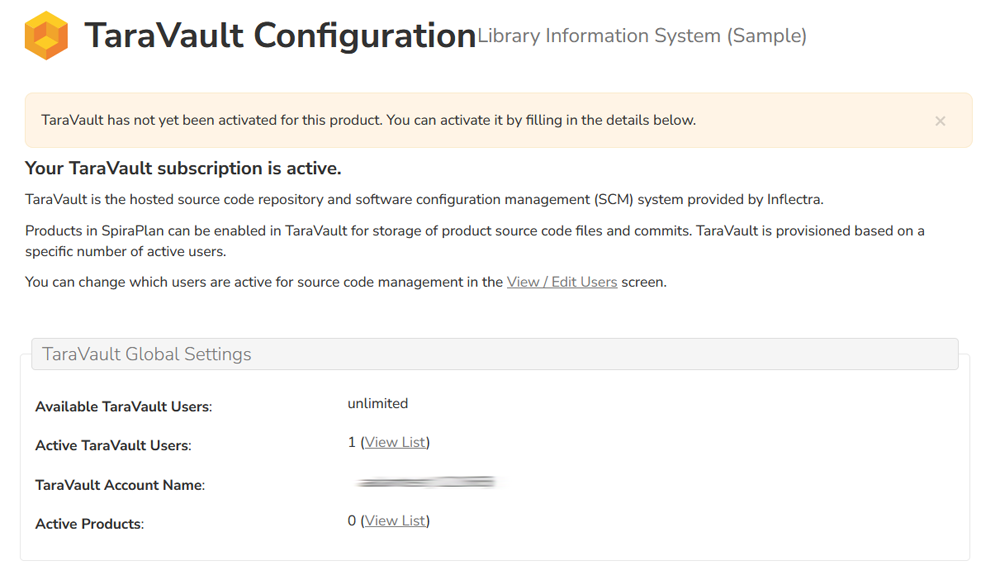Screen dimensions: 1000x575
Task: Open View List for Active Products
Action: pyautogui.click(x=395, y=521)
